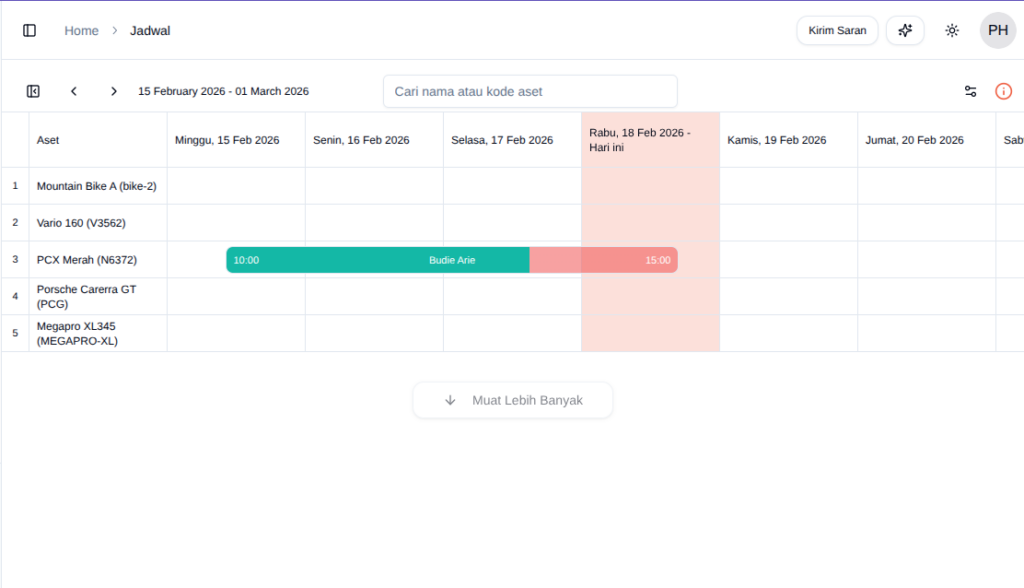The height and width of the screenshot is (588, 1024).
Task: Select the Mountain Bike A asset row
Action: click(x=96, y=186)
